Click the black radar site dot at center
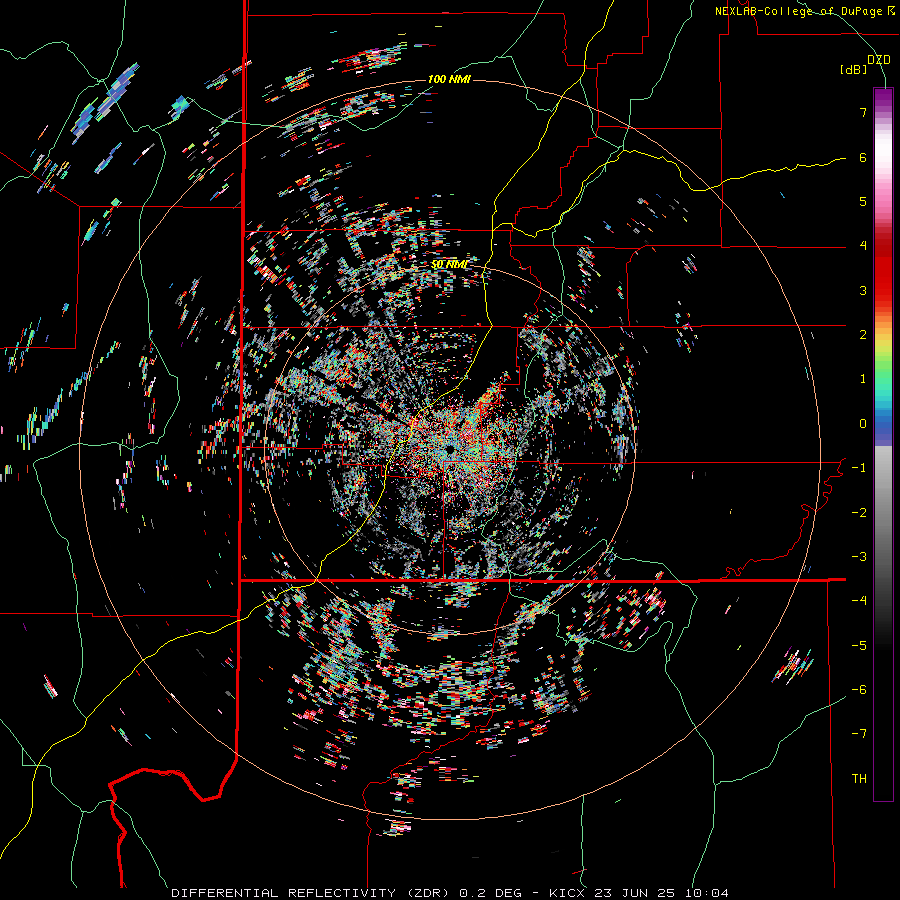Viewport: 900px width, 900px height. point(449,449)
